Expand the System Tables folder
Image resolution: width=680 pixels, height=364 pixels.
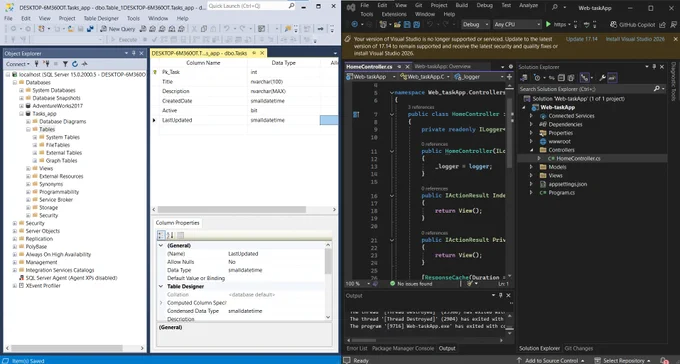pos(35,137)
